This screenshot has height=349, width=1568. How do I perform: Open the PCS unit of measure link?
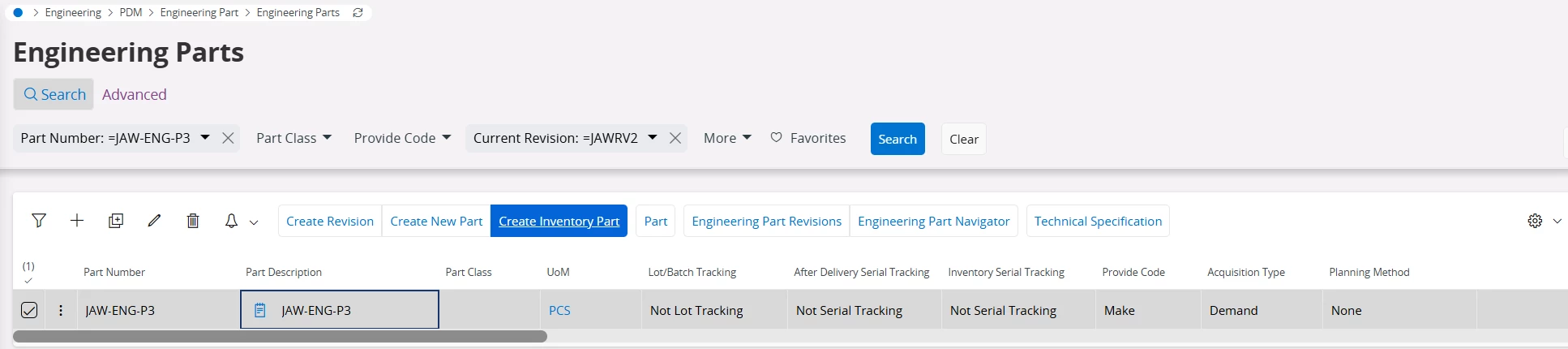[x=559, y=310]
